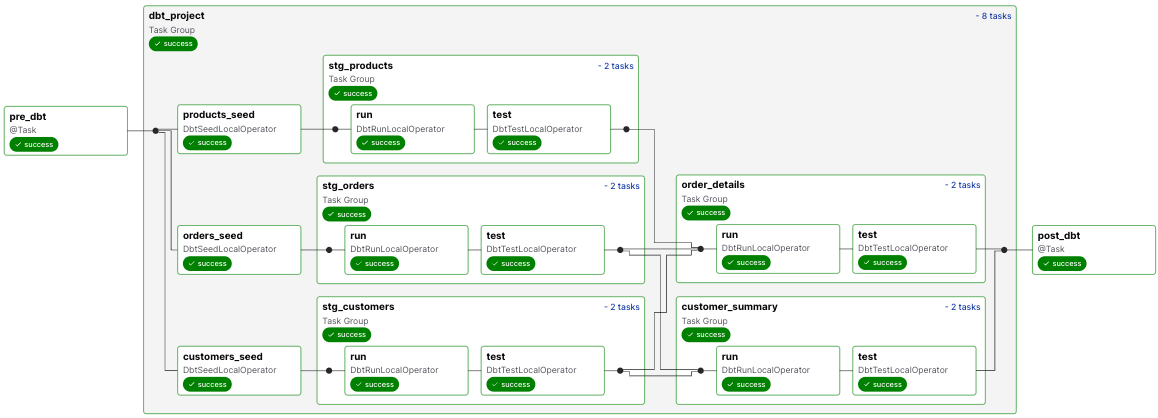The image size is (1158, 418).
Task: Open the orders_seed task node
Action: [239, 250]
